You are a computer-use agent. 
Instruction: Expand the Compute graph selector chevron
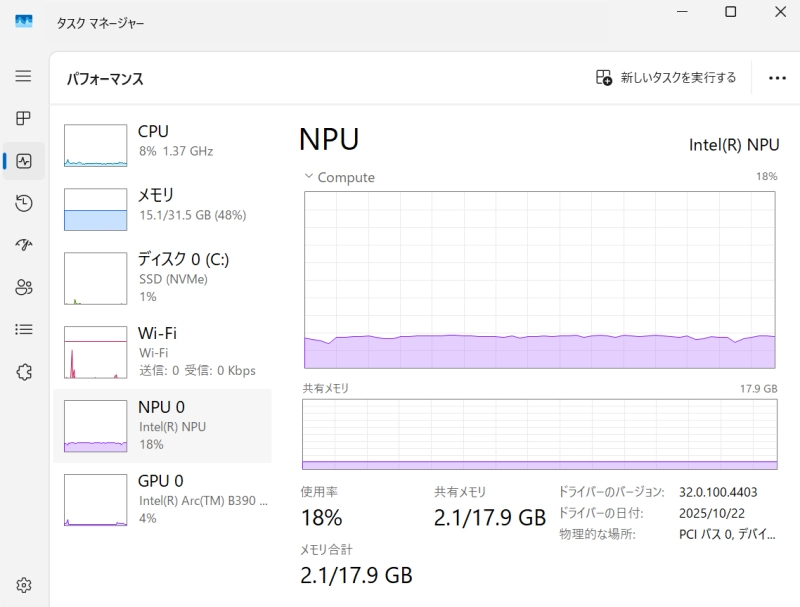pos(308,176)
